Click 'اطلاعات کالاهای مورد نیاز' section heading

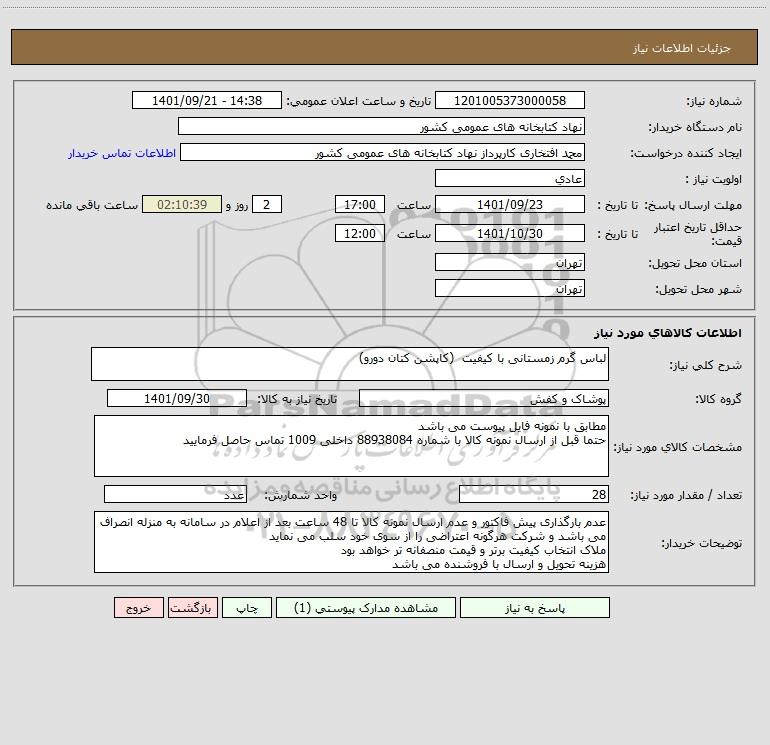tap(667, 333)
